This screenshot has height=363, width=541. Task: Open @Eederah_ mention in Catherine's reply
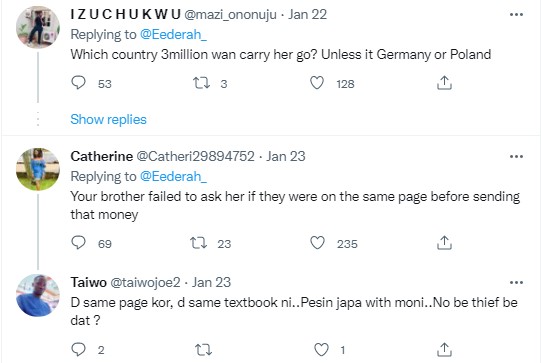[x=173, y=177]
